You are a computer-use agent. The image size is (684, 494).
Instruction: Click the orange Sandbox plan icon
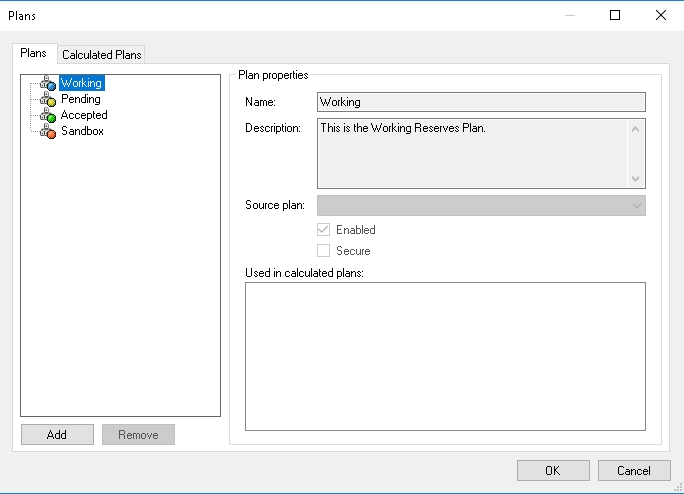[48, 131]
